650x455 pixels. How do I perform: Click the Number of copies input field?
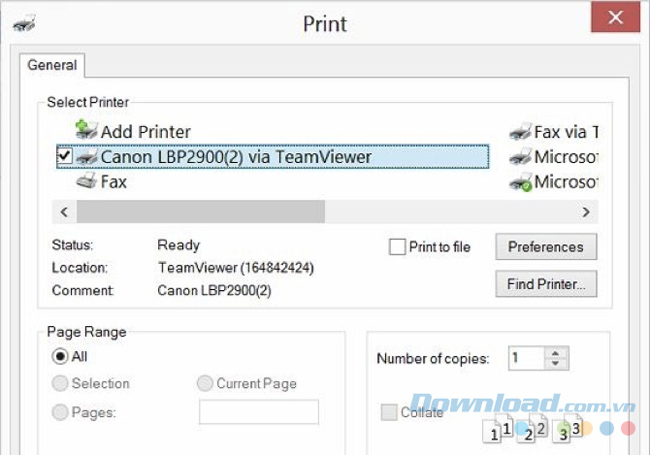pyautogui.click(x=526, y=358)
